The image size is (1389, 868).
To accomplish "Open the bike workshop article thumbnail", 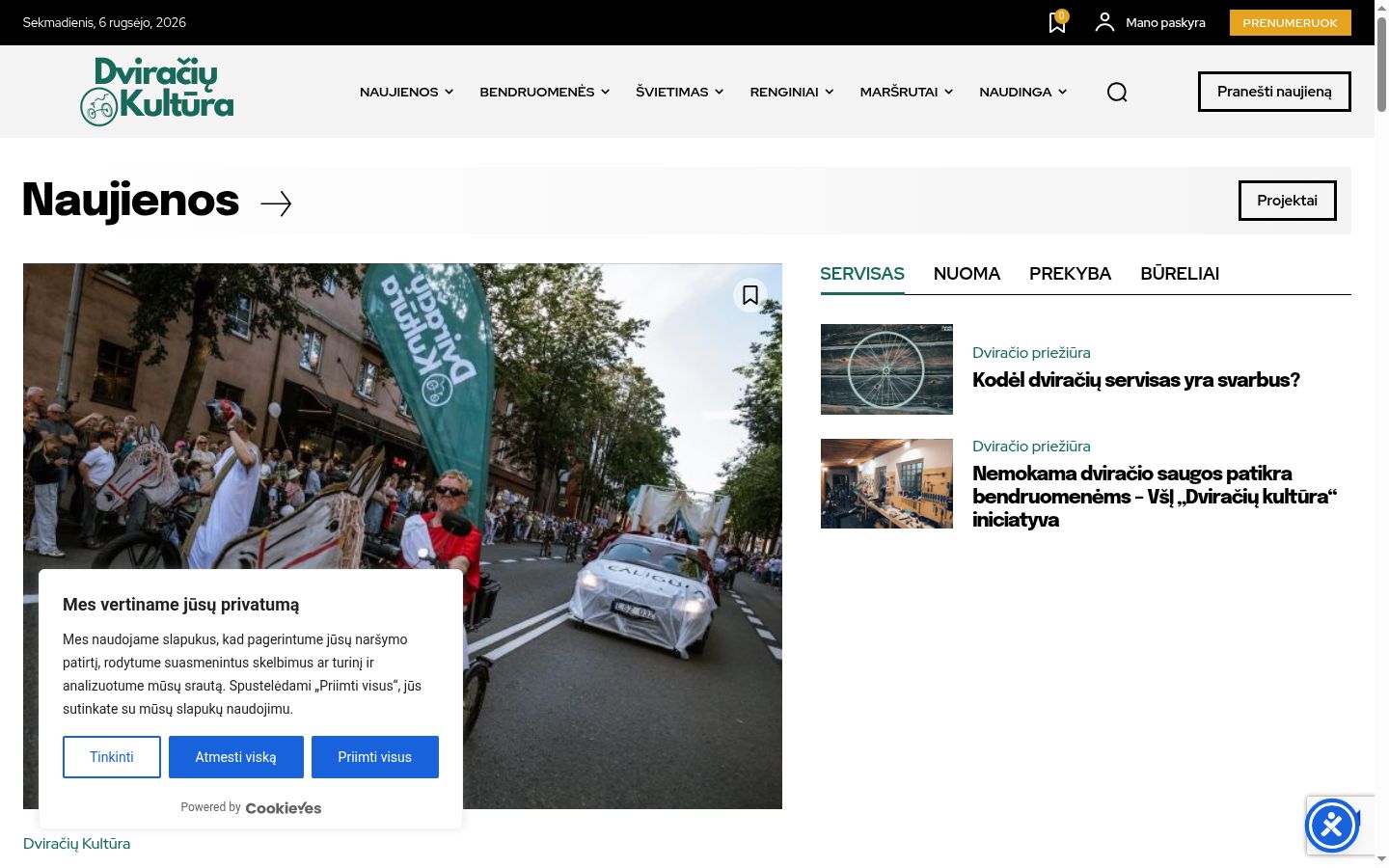I will (x=886, y=484).
